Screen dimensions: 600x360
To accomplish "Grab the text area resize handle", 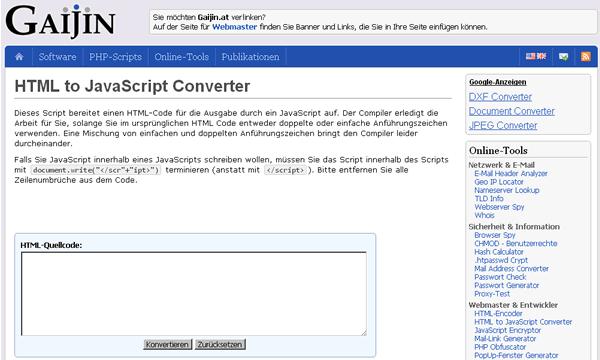I will [363, 332].
